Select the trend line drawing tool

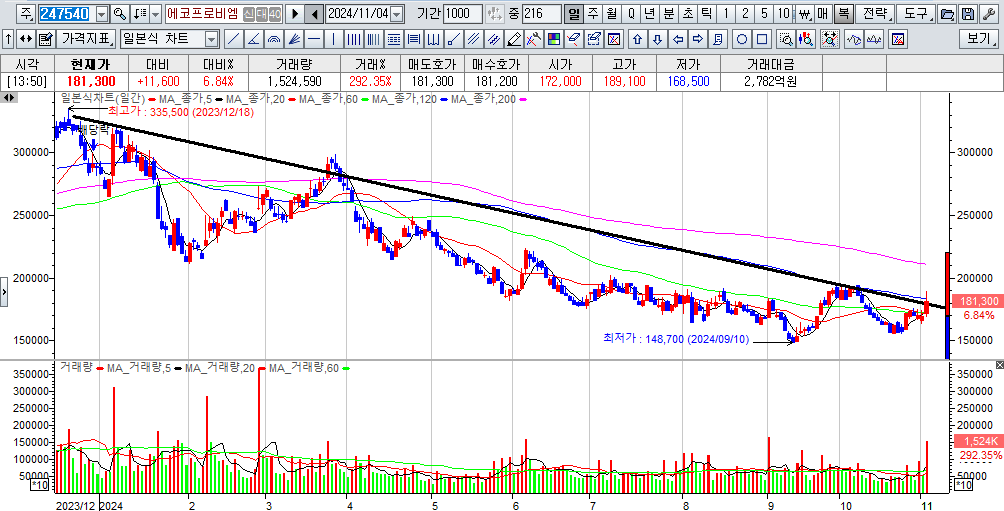[x=233, y=39]
